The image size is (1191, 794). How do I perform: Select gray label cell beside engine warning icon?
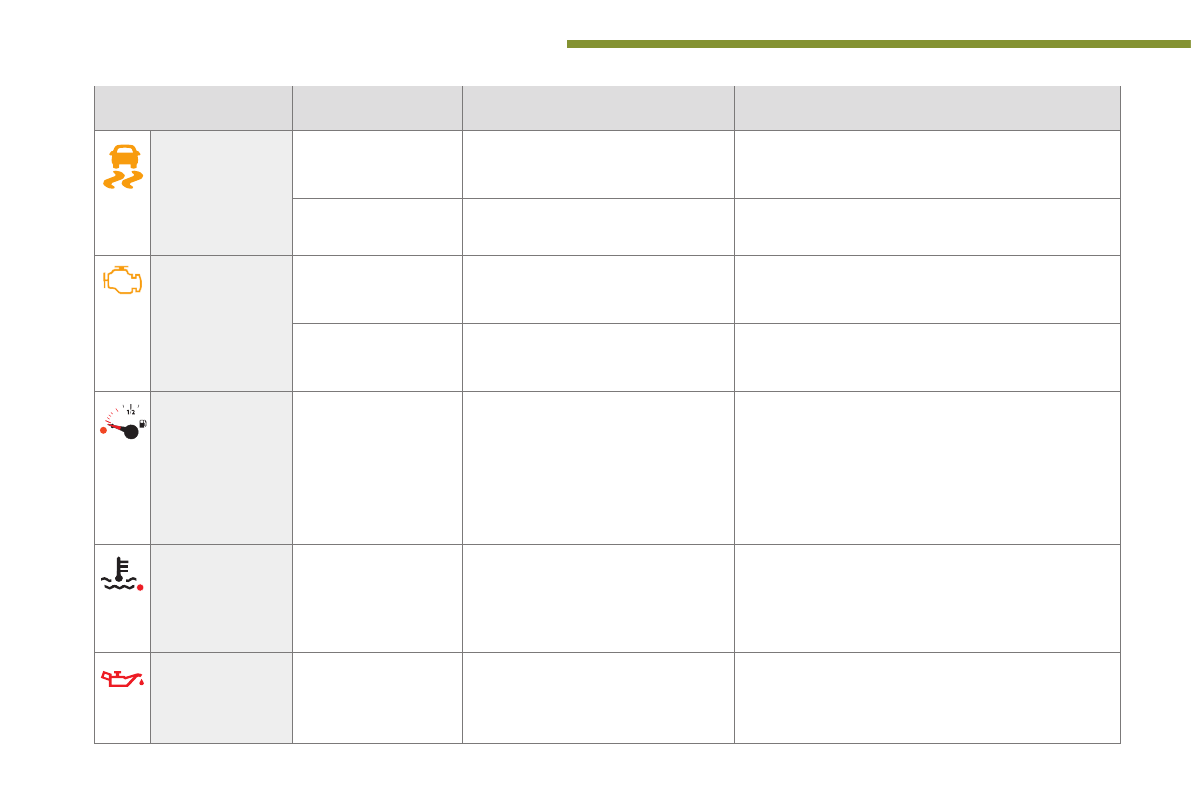221,323
